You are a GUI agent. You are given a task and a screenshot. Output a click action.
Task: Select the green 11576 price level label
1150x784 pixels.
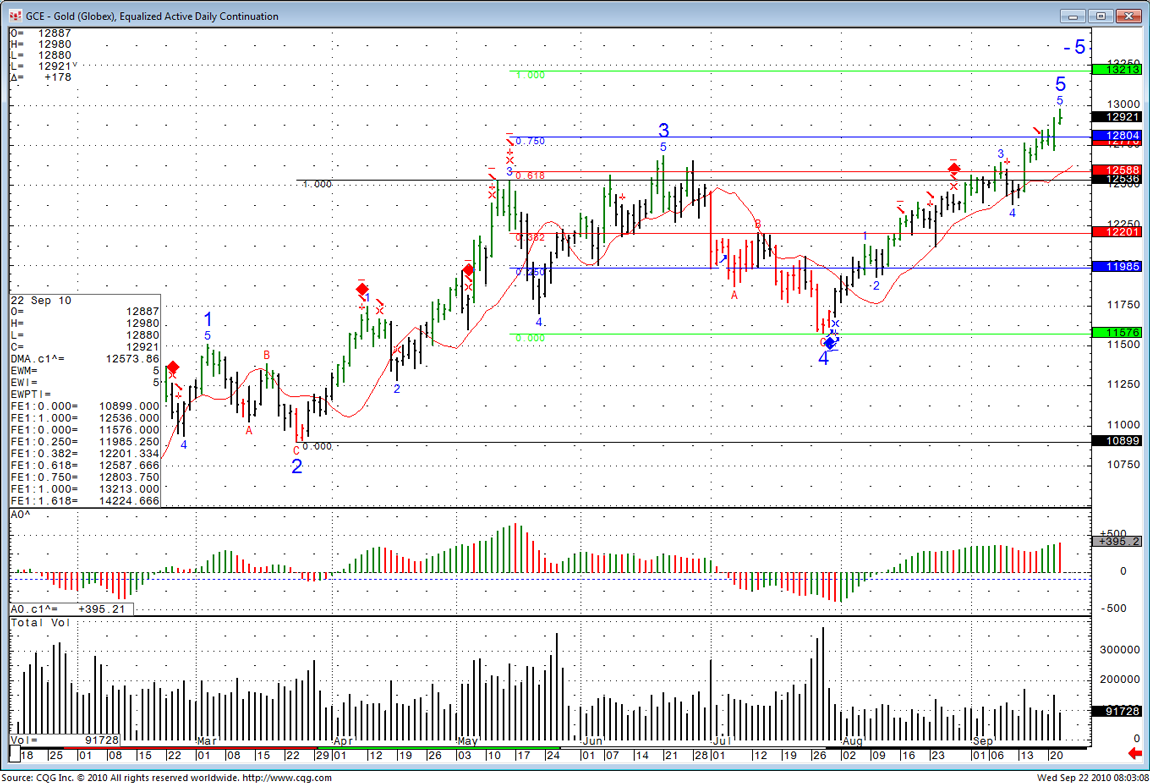click(1116, 332)
